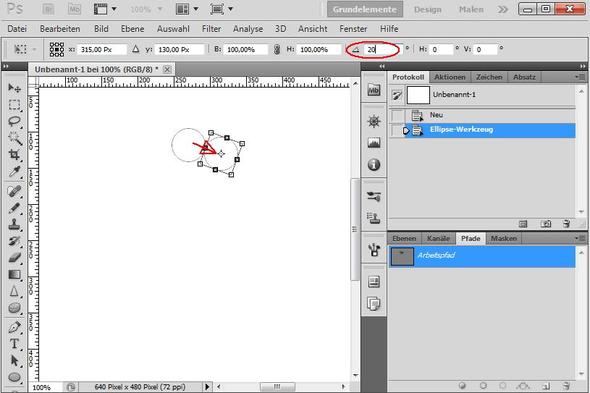Select the Path Selection arrow tool
This screenshot has width=590, height=393.
(14, 361)
